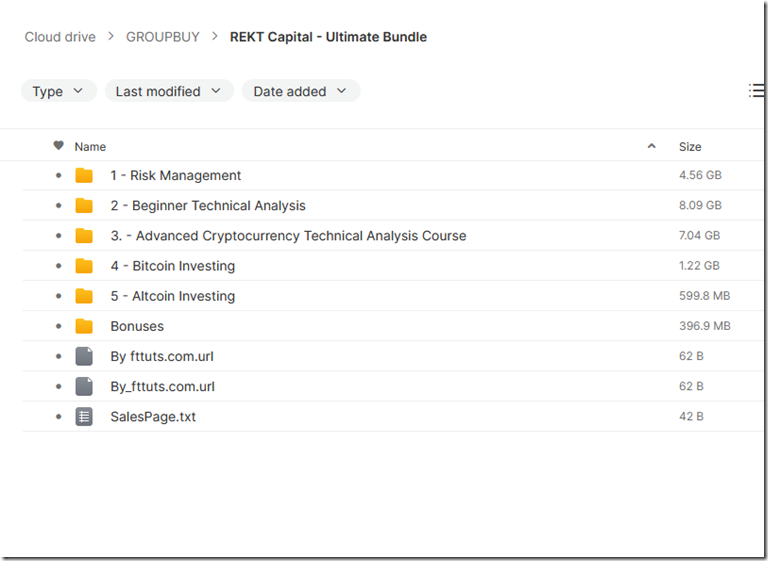Click folder icon of 1 - Risk Management

84,175
